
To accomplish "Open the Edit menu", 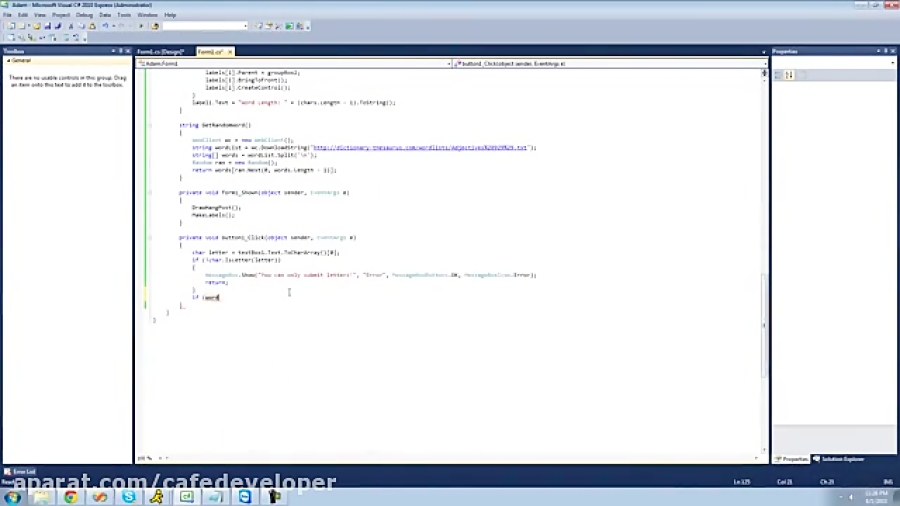I will [x=23, y=15].
